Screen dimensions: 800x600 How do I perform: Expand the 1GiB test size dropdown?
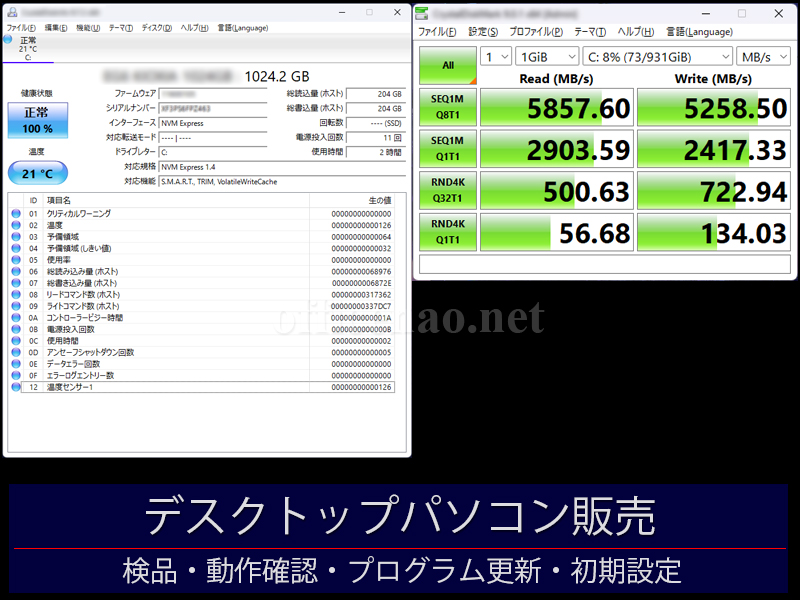click(546, 56)
